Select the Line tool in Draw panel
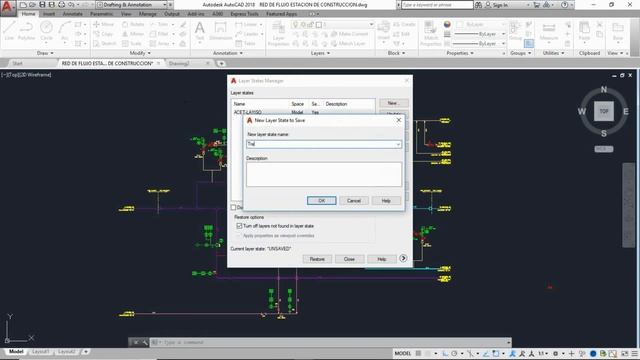 coord(9,31)
